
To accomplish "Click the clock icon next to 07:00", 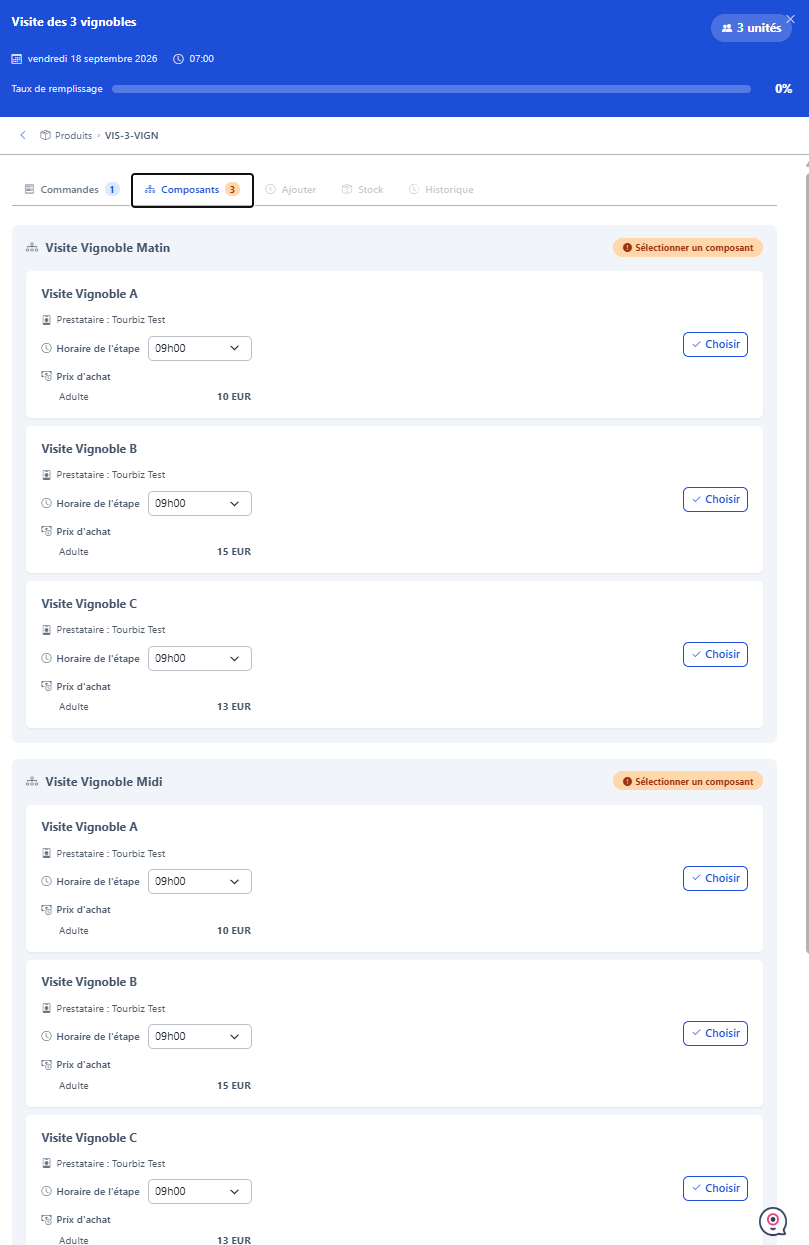I will 178,59.
